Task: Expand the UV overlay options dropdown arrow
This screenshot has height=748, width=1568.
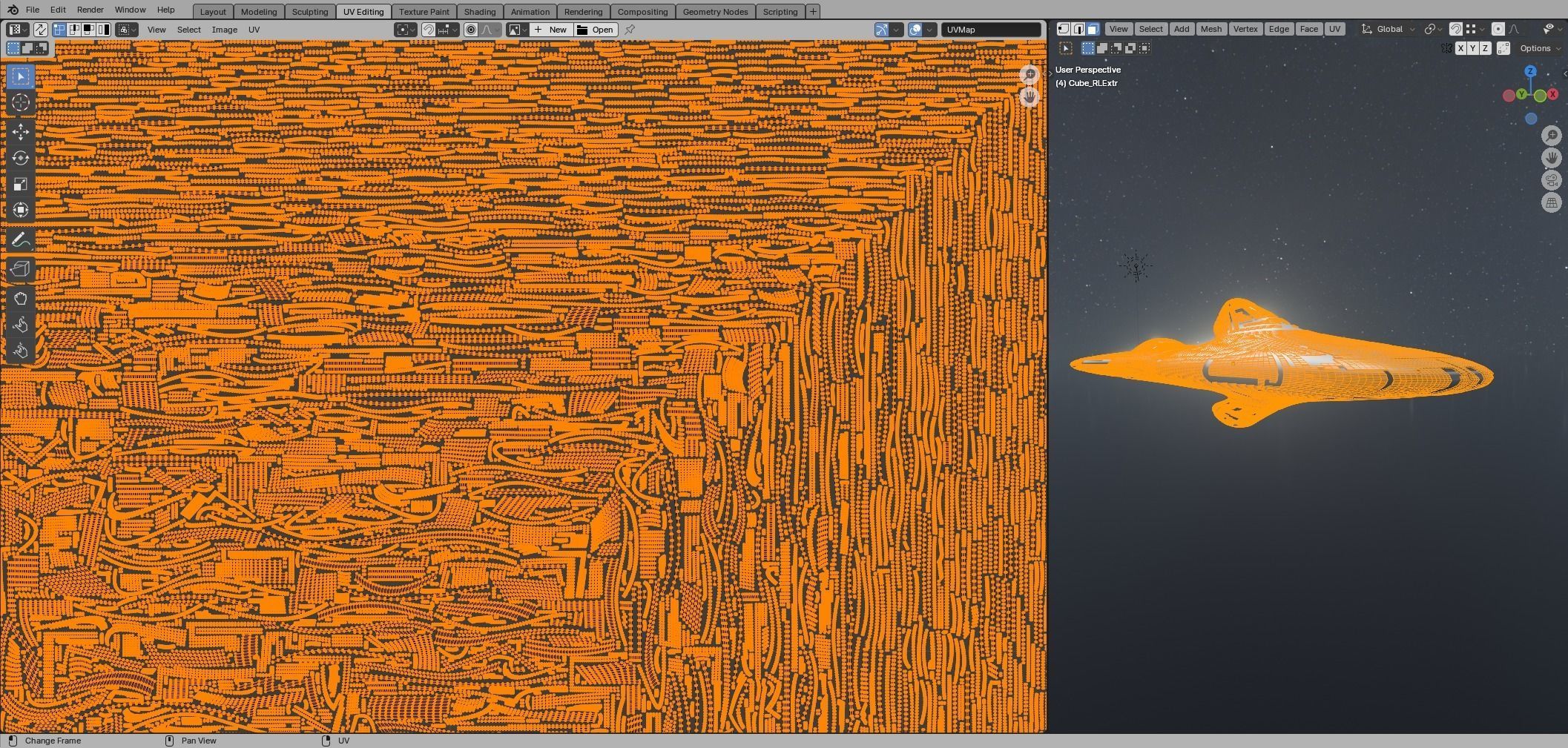Action: (929, 30)
